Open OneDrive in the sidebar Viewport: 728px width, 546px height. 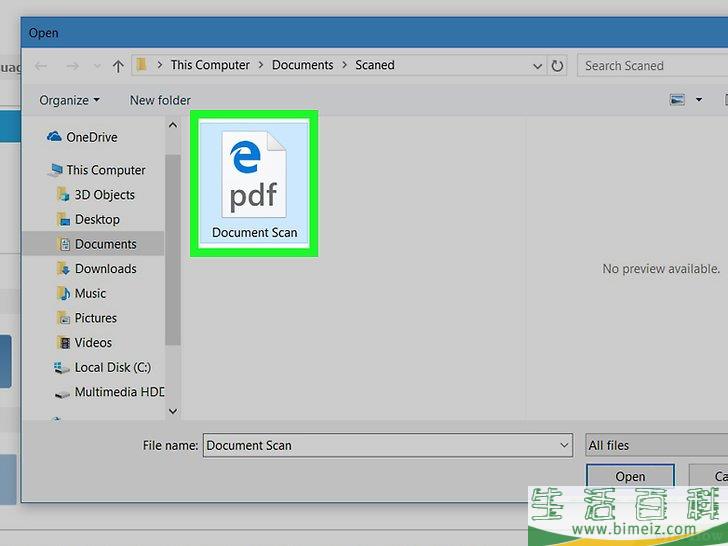(91, 137)
